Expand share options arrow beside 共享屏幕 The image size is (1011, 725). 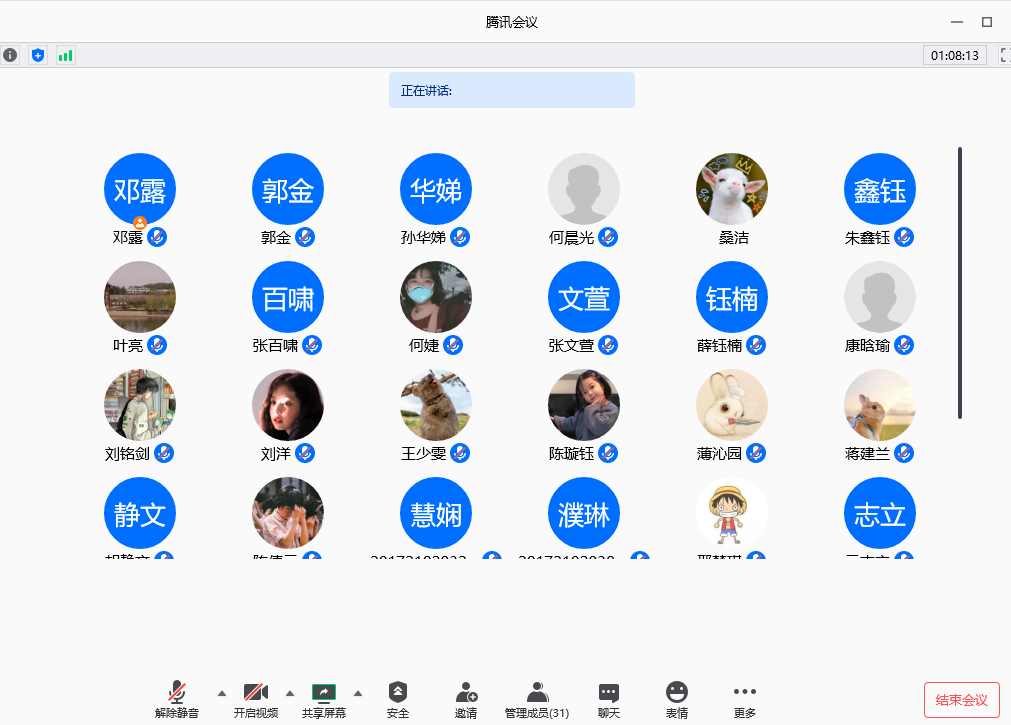(x=358, y=693)
